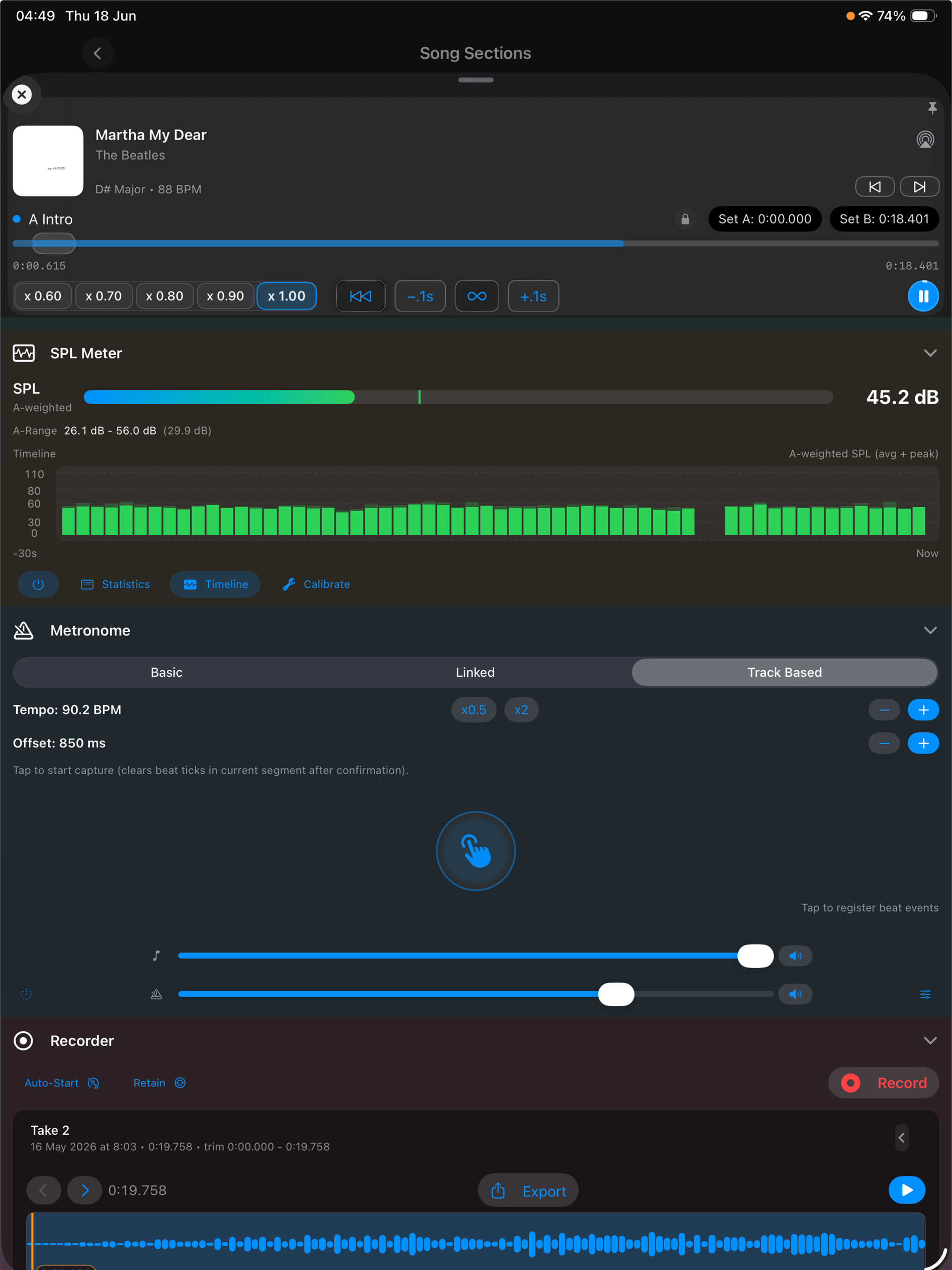
Task: Select x 0.70 playback speed
Action: coord(104,296)
